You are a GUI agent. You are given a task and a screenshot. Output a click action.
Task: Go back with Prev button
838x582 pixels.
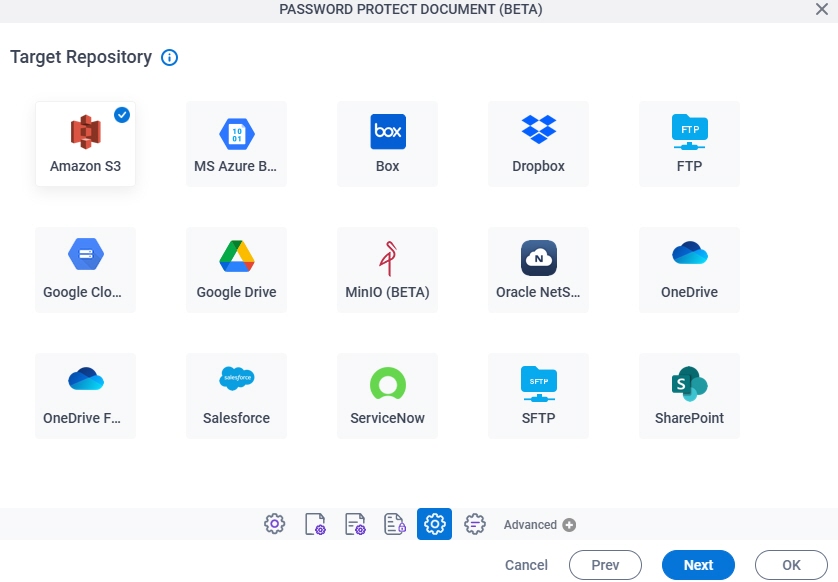[x=606, y=565]
